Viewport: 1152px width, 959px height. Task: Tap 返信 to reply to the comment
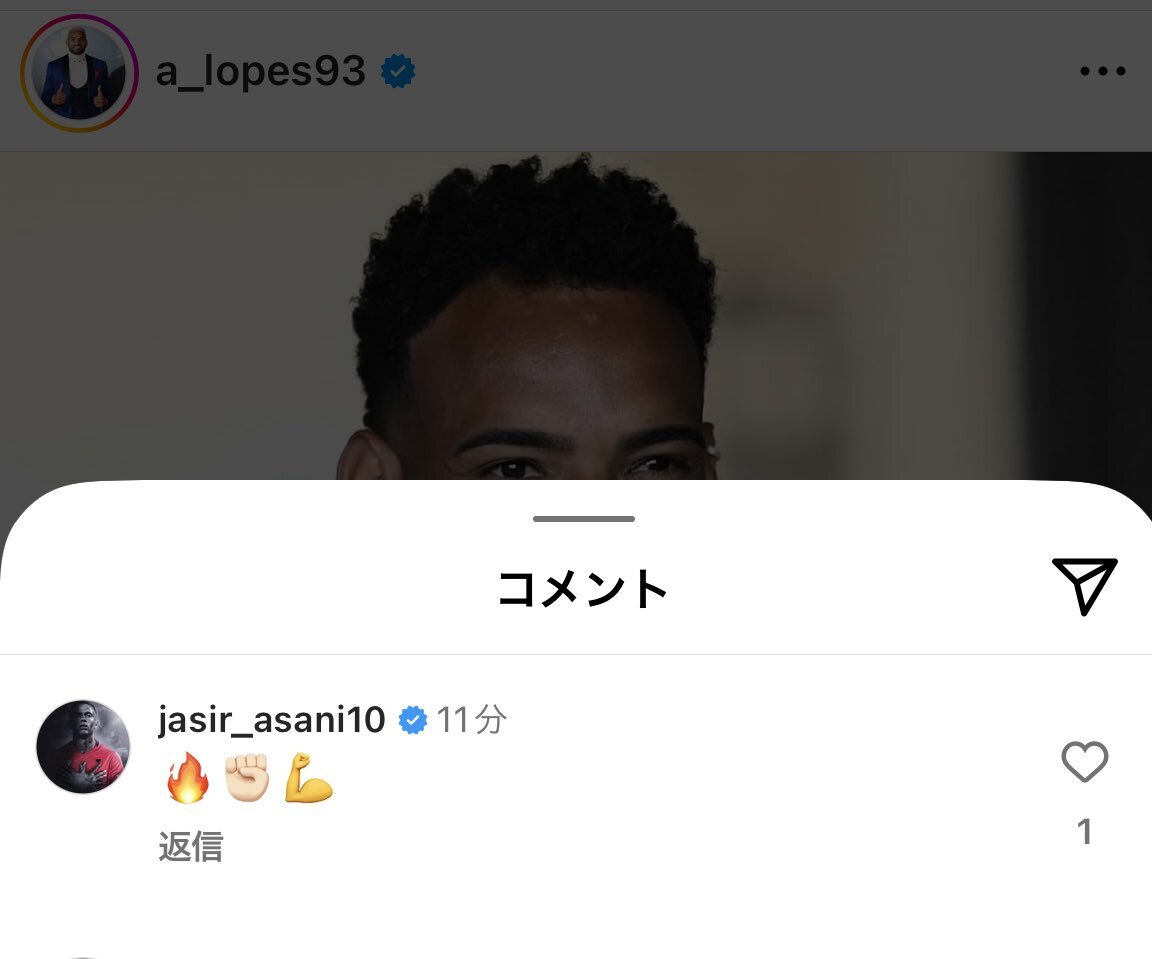click(x=191, y=847)
